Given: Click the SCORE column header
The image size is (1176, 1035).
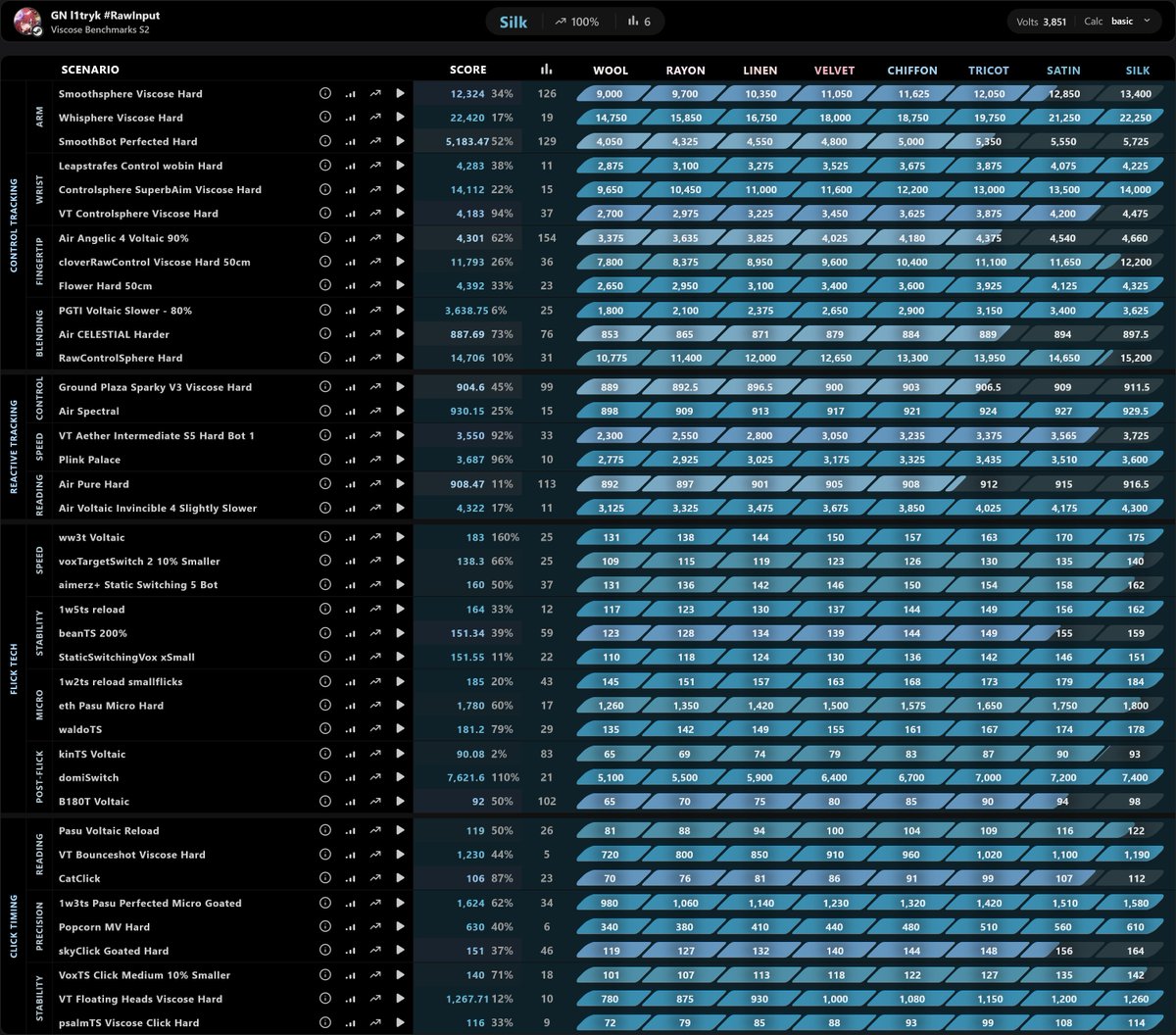Looking at the screenshot, I should [467, 70].
